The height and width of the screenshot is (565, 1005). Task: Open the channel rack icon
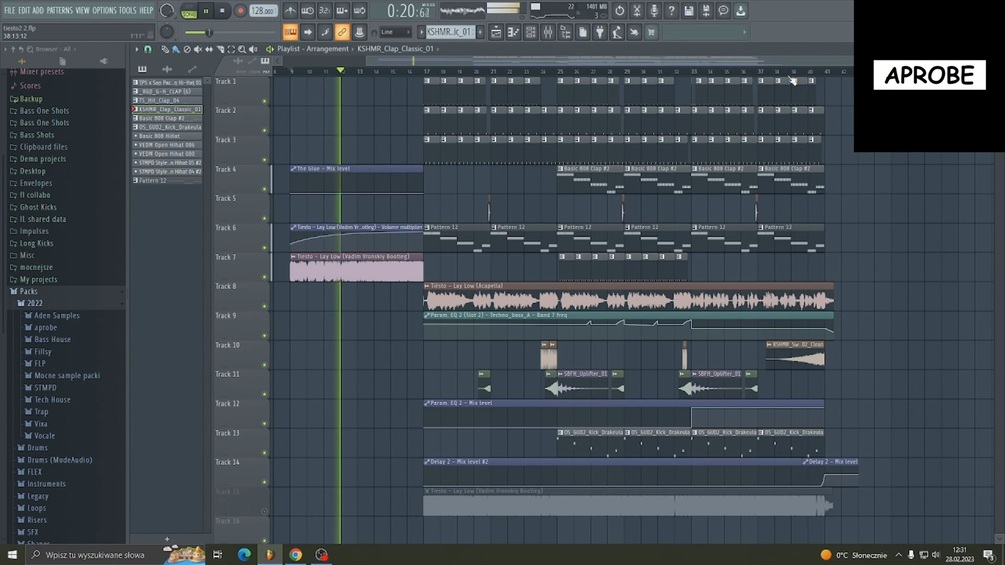(531, 32)
